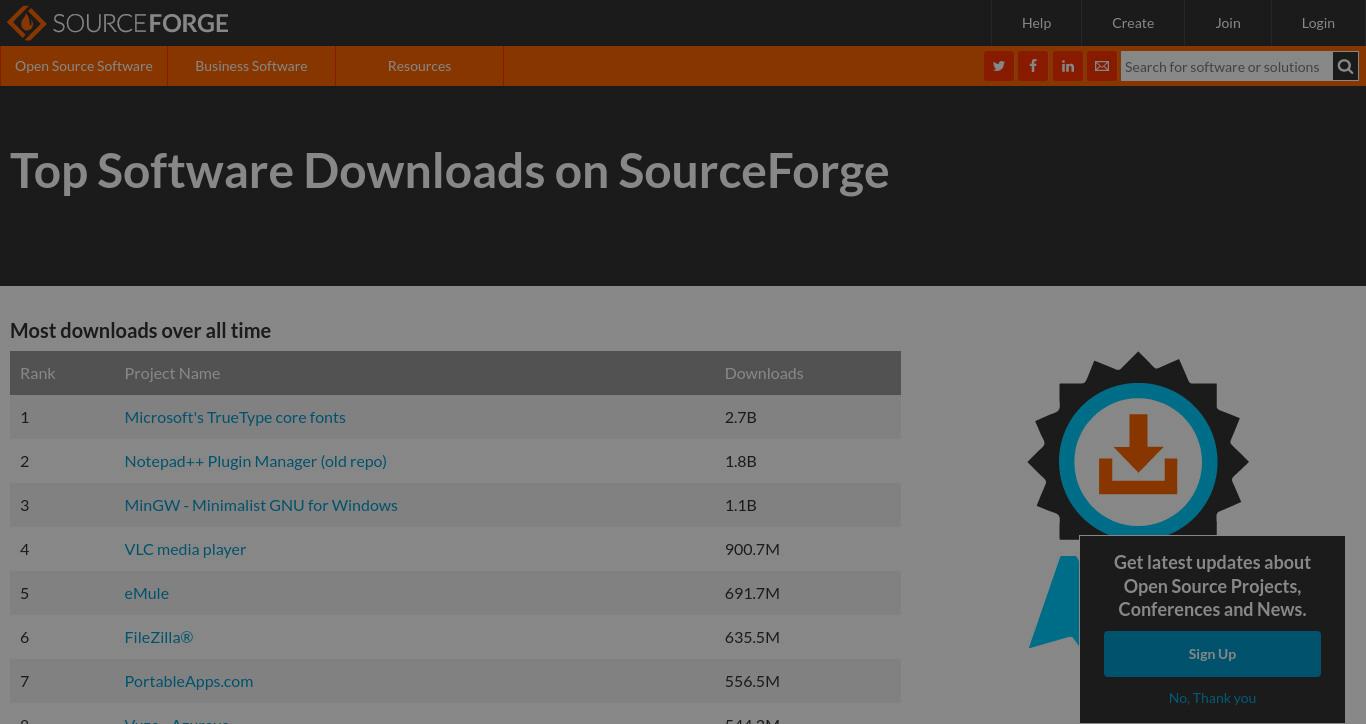Open the FileZilla project link
1366x724 pixels.
[159, 637]
